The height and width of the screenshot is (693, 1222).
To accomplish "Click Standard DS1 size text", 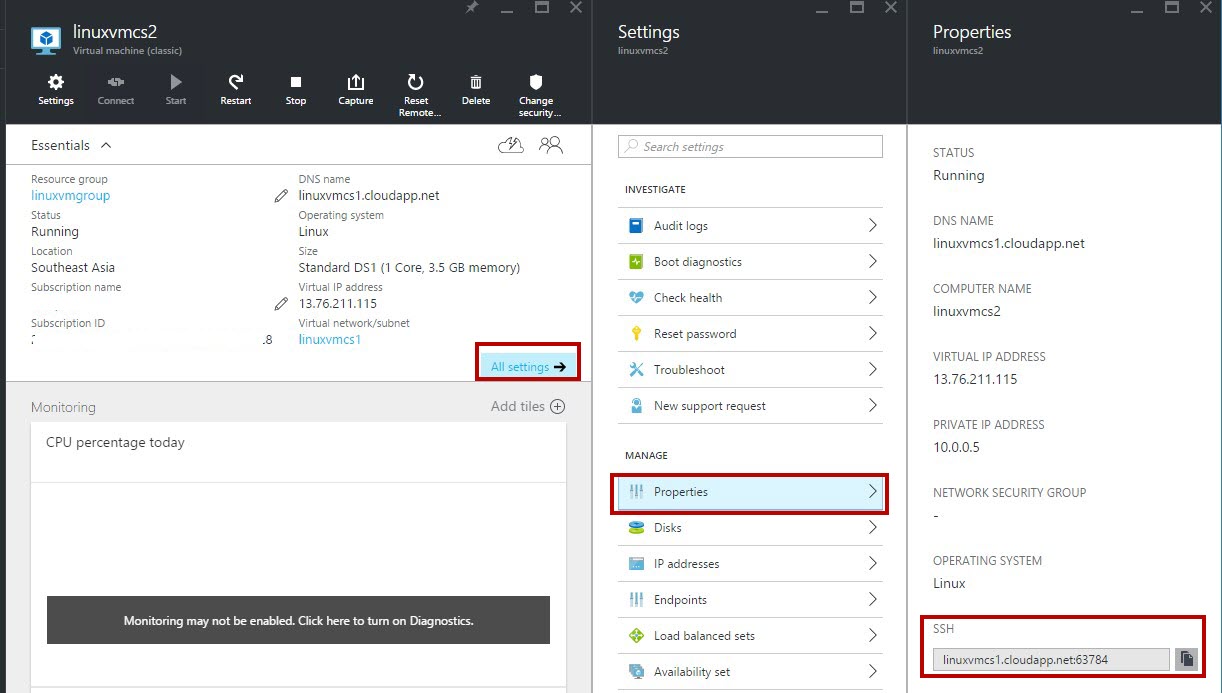I will [409, 268].
